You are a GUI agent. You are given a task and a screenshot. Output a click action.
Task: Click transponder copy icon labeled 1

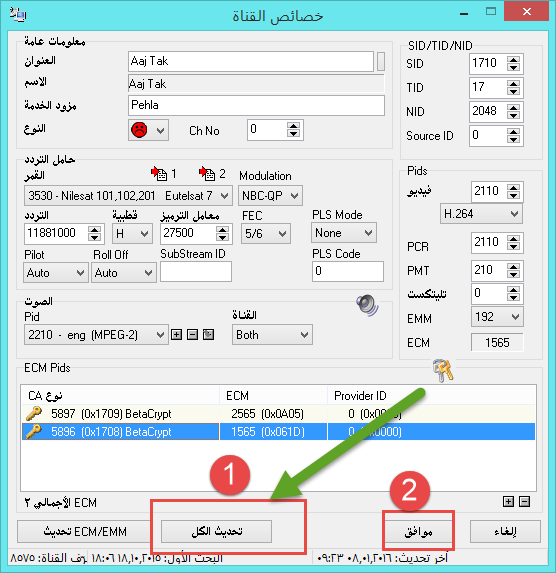(x=159, y=174)
